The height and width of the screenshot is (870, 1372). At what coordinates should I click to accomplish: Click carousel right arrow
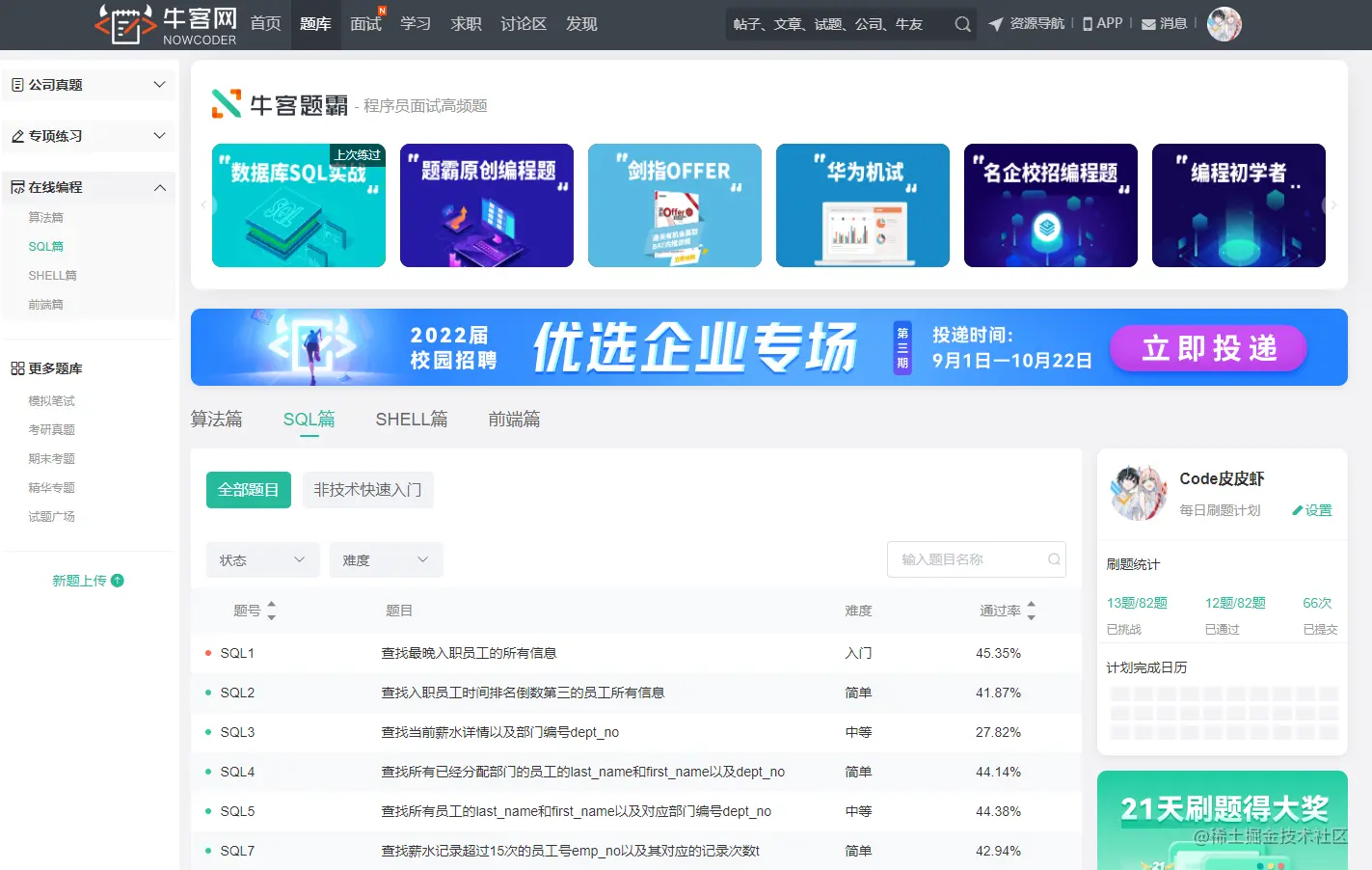pos(1333,205)
